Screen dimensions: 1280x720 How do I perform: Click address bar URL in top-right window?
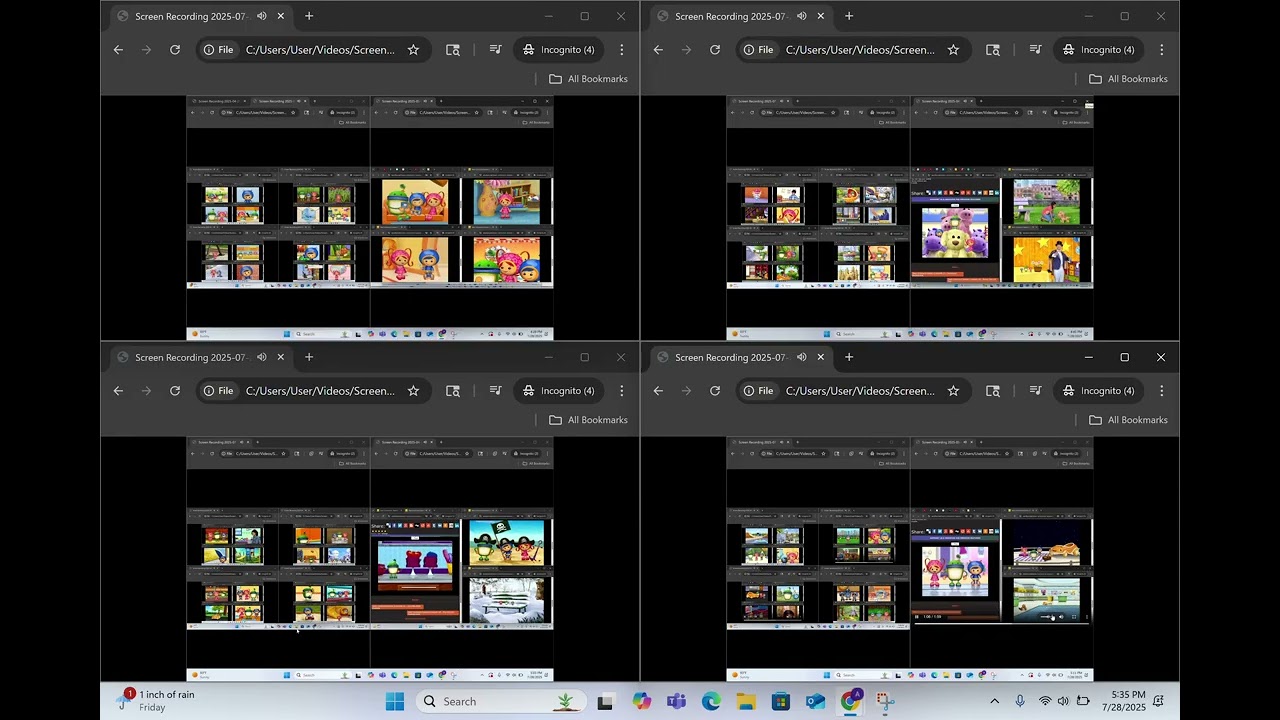860,50
